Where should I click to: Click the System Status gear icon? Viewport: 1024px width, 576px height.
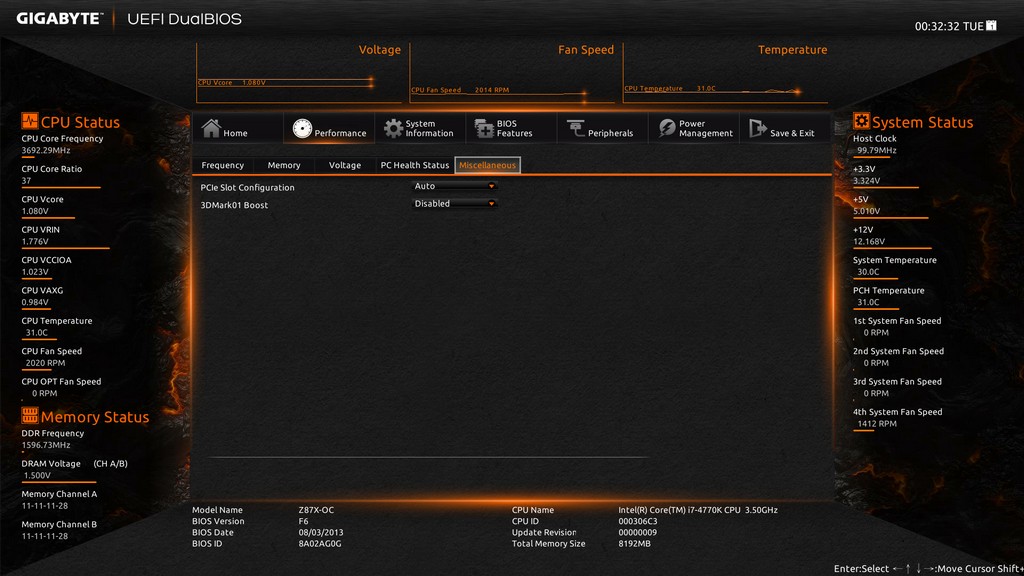click(x=861, y=121)
